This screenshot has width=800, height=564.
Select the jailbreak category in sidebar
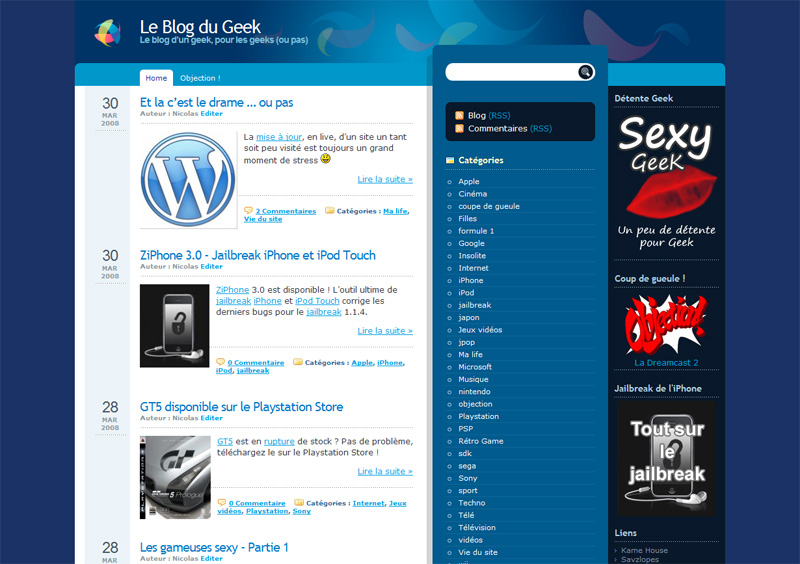pos(474,305)
